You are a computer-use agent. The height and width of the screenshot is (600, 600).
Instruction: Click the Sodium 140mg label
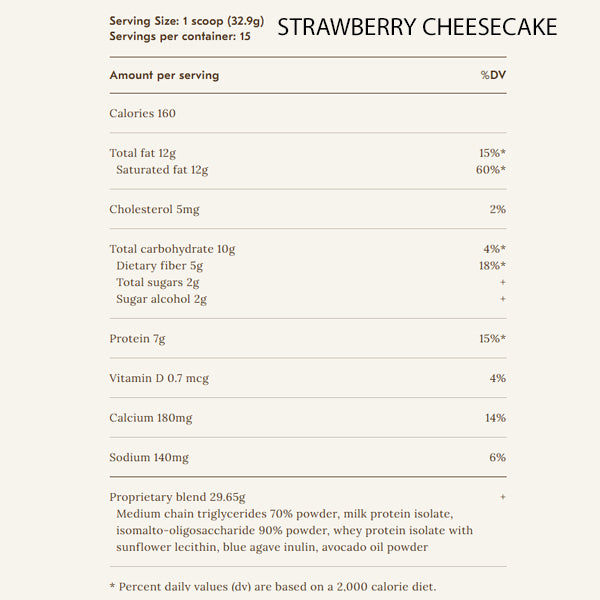pyautogui.click(x=149, y=458)
